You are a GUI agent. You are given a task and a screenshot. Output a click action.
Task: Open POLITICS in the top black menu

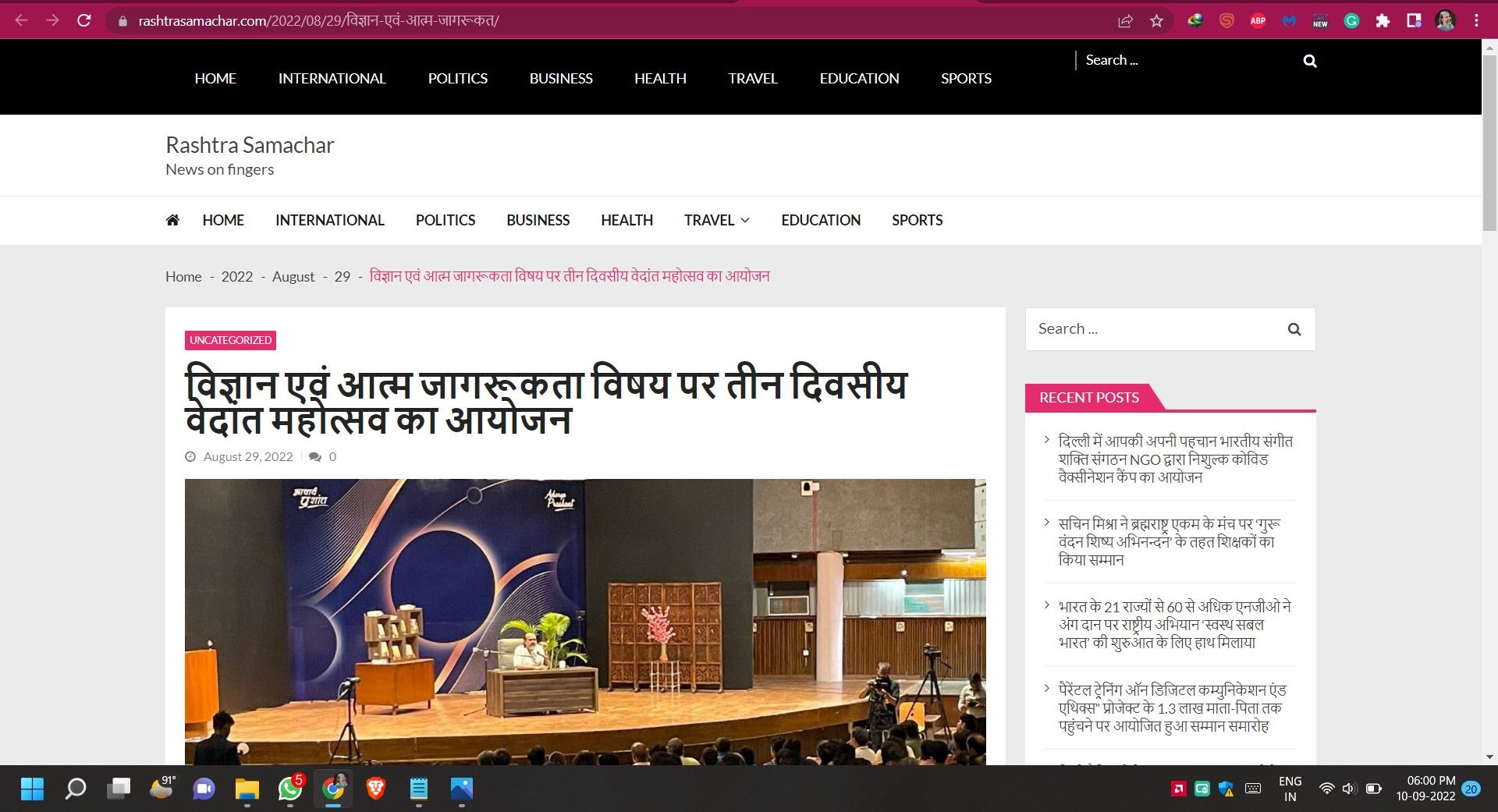coord(457,78)
